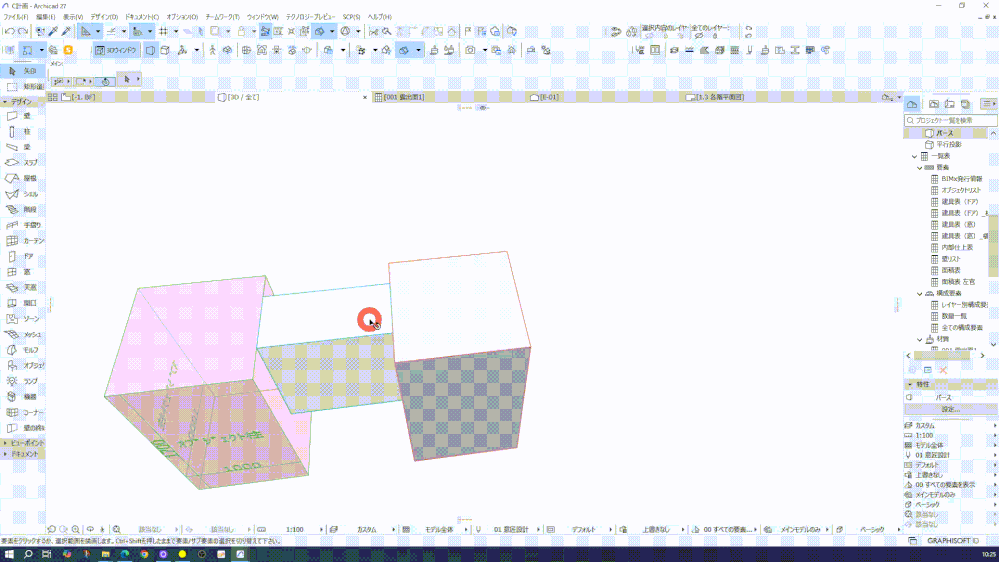
Task: Open the デザイン(D) menu
Action: coord(103,17)
